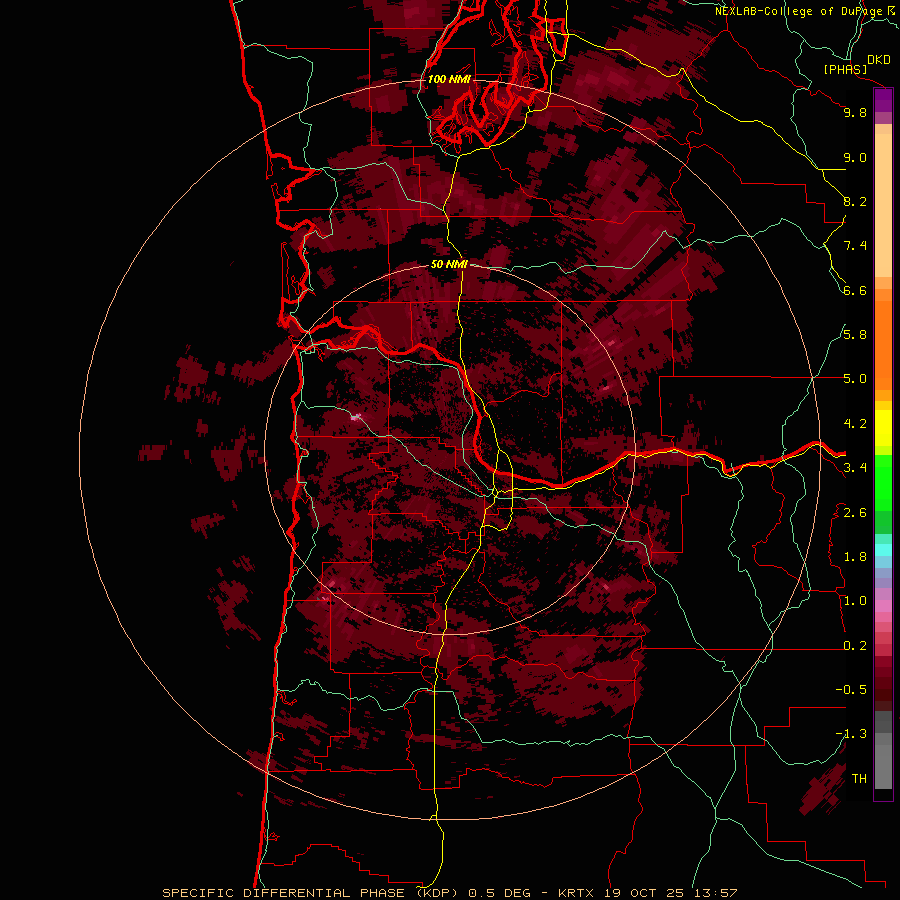Image resolution: width=900 pixels, height=900 pixels.
Task: Click the pink band in the color bar
Action: [x=883, y=606]
